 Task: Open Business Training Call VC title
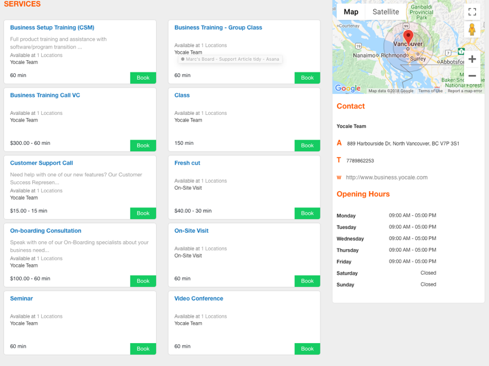click(x=45, y=95)
